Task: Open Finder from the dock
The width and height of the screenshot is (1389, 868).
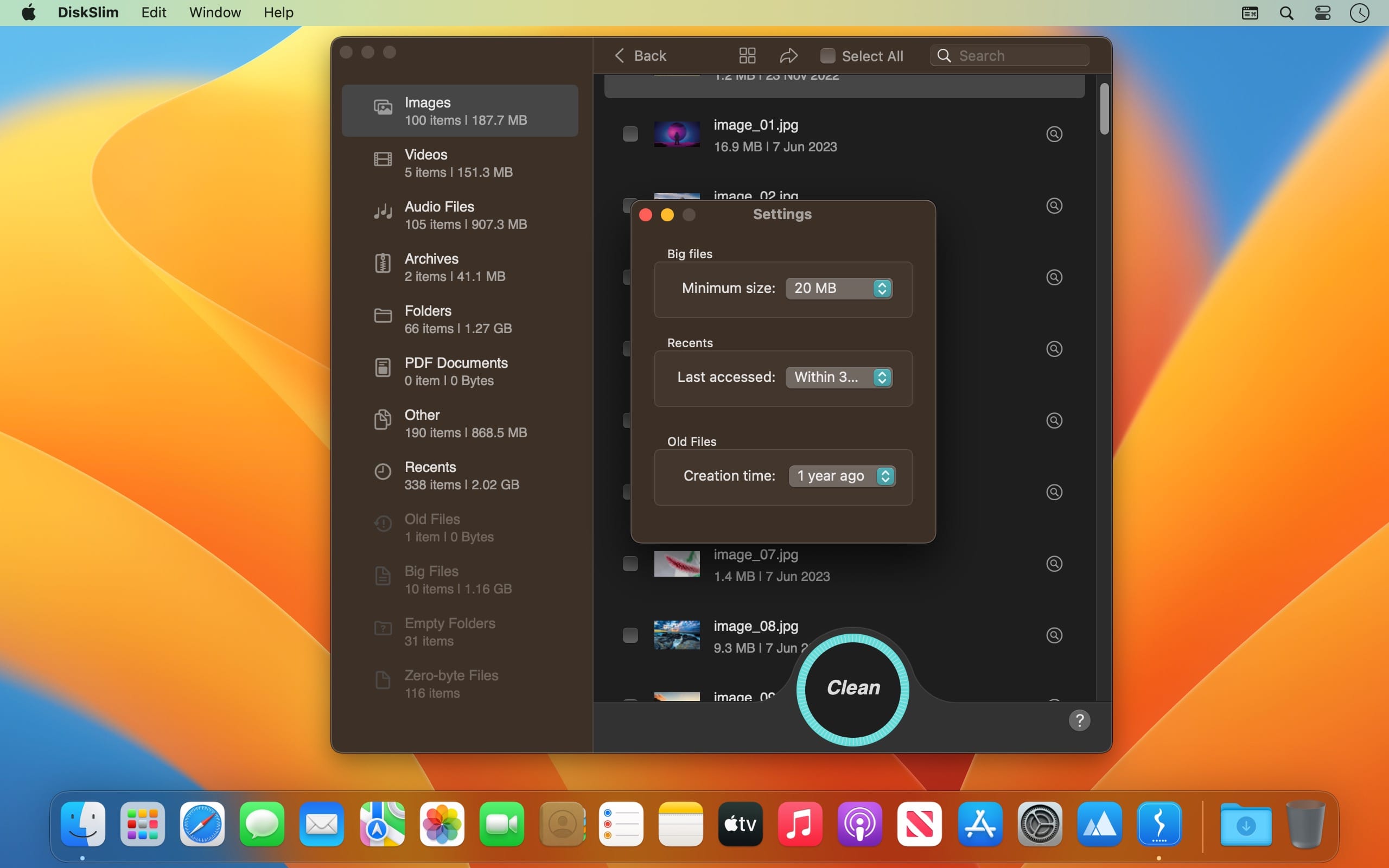Action: click(x=83, y=824)
